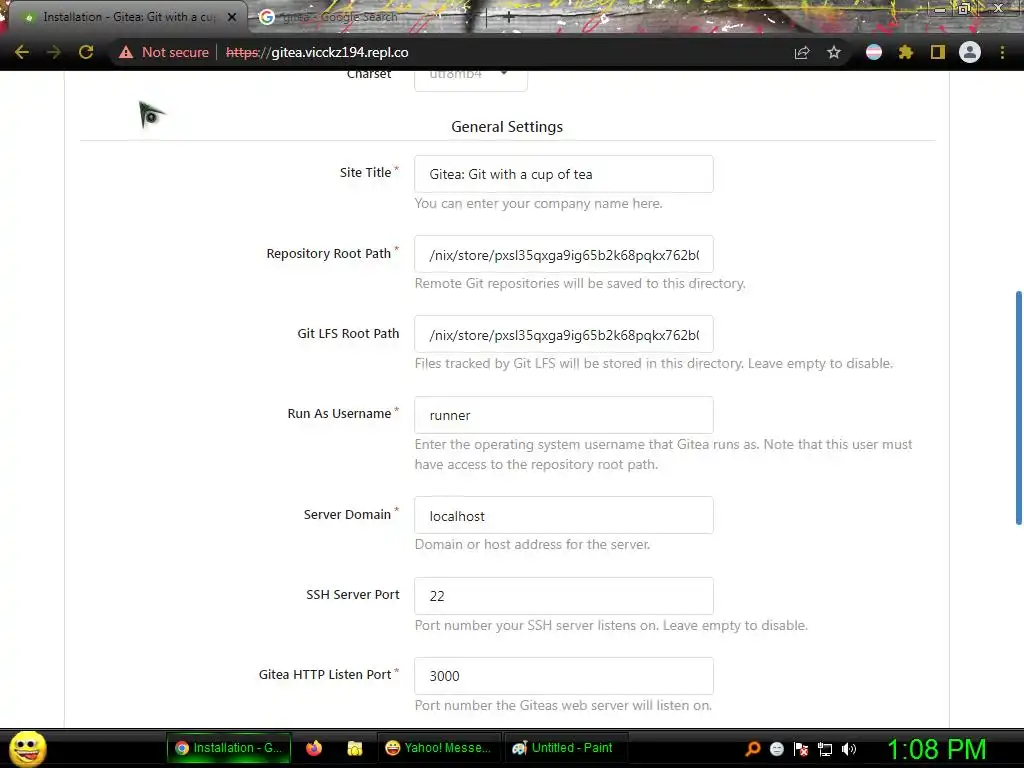Switch to Yahoo! Messenger taskbar item
This screenshot has width=1024, height=768.
click(438, 748)
